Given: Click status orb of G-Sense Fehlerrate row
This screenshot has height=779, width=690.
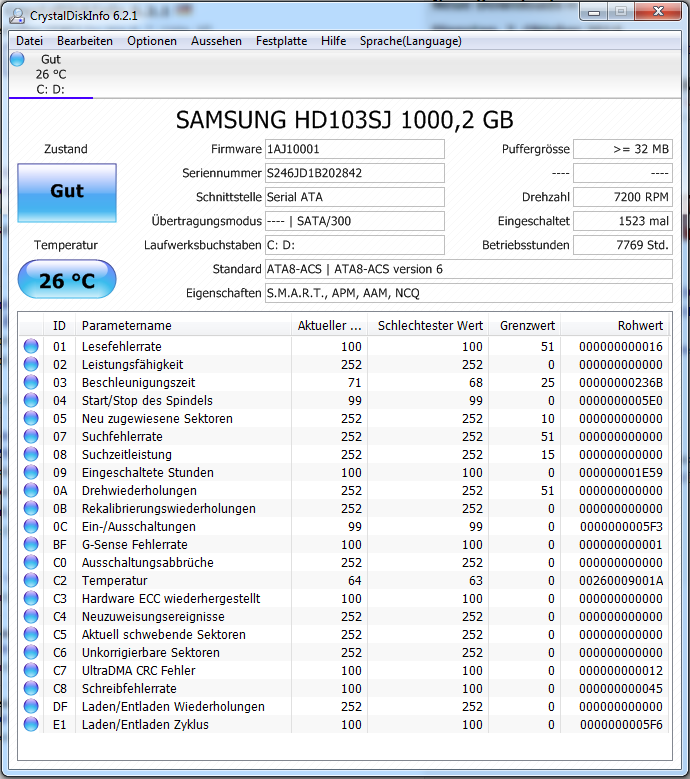Looking at the screenshot, I should click(x=31, y=545).
